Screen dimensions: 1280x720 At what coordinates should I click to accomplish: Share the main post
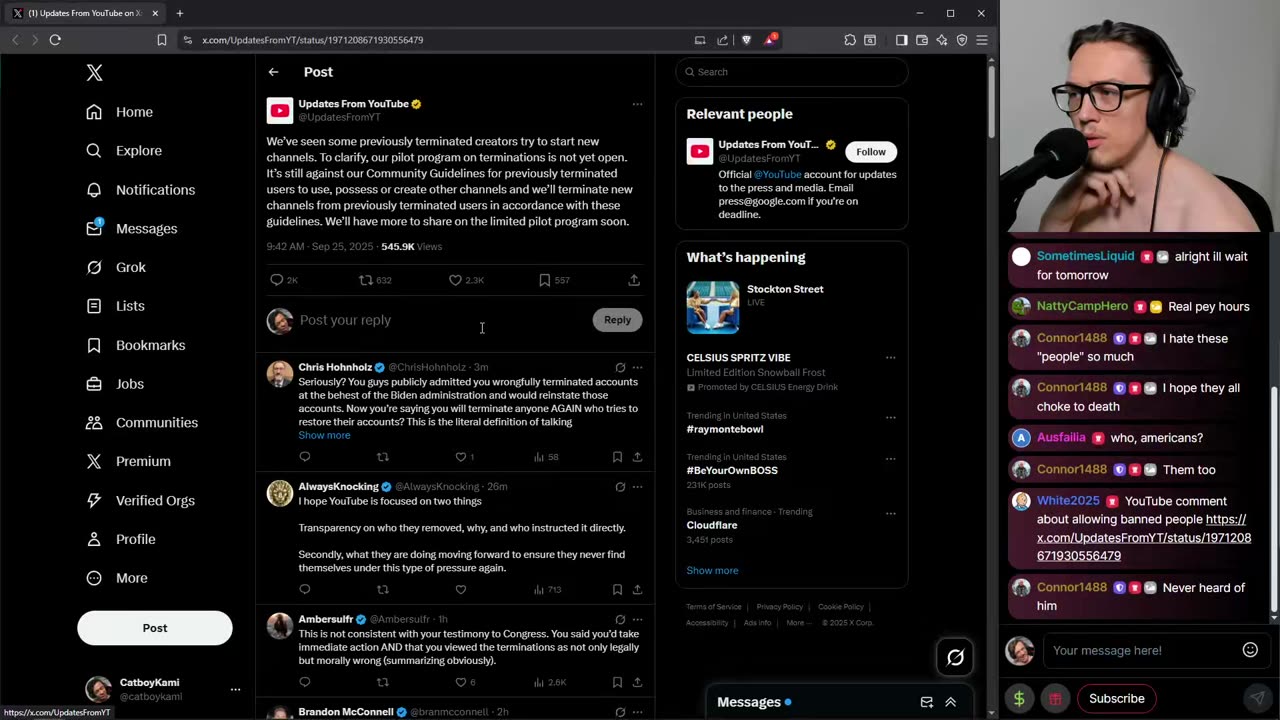click(x=634, y=280)
